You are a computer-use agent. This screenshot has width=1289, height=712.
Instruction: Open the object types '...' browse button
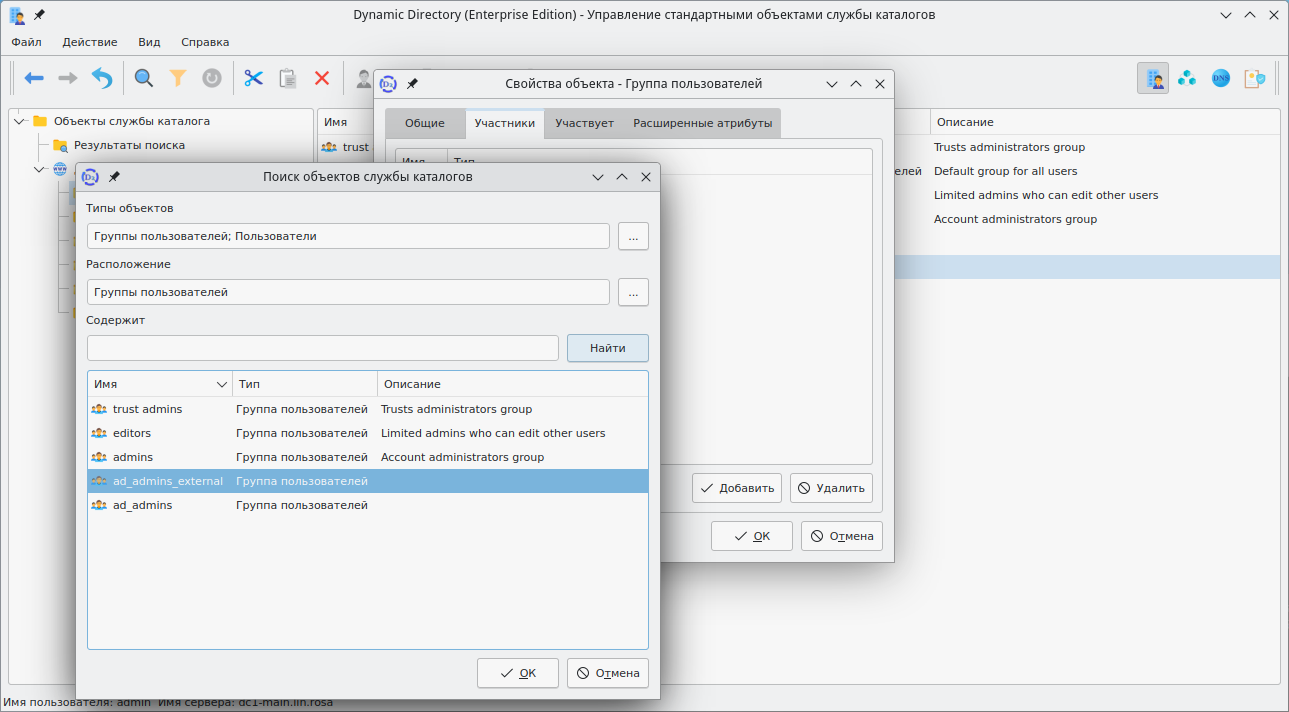click(x=633, y=236)
